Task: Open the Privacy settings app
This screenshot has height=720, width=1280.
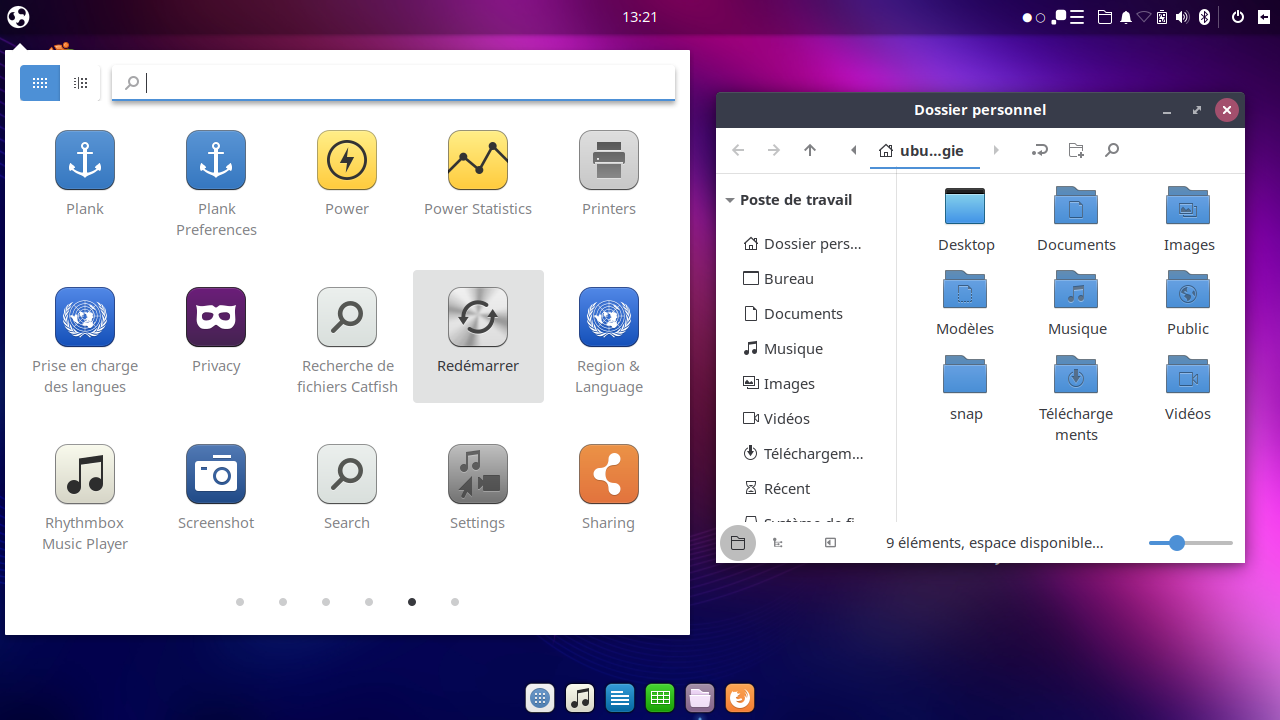Action: (x=216, y=318)
